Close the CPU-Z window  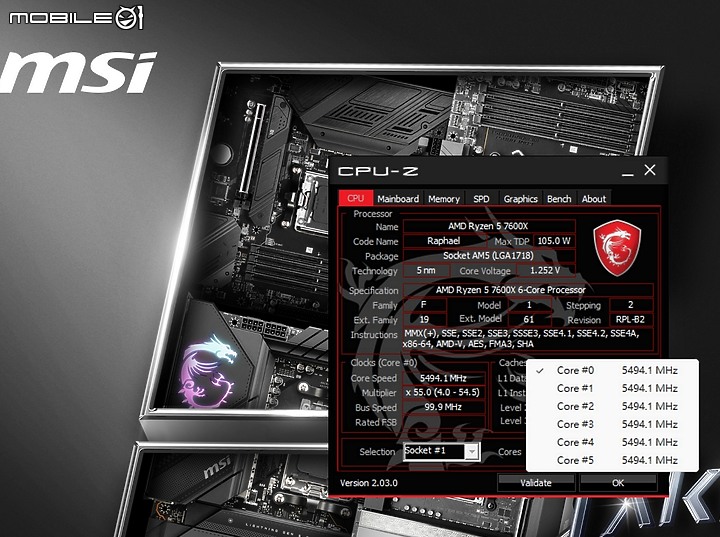coord(650,170)
